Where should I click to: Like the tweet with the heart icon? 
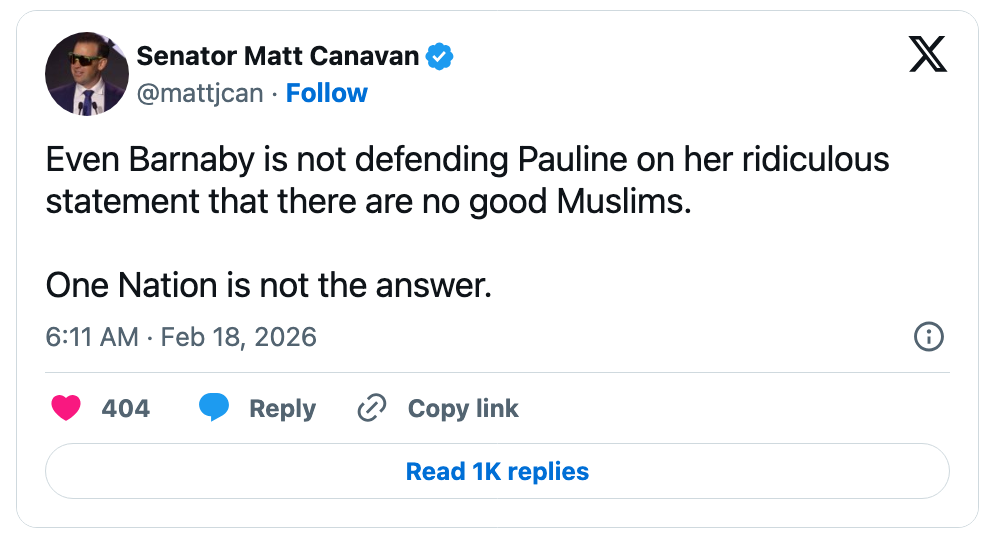[66, 408]
